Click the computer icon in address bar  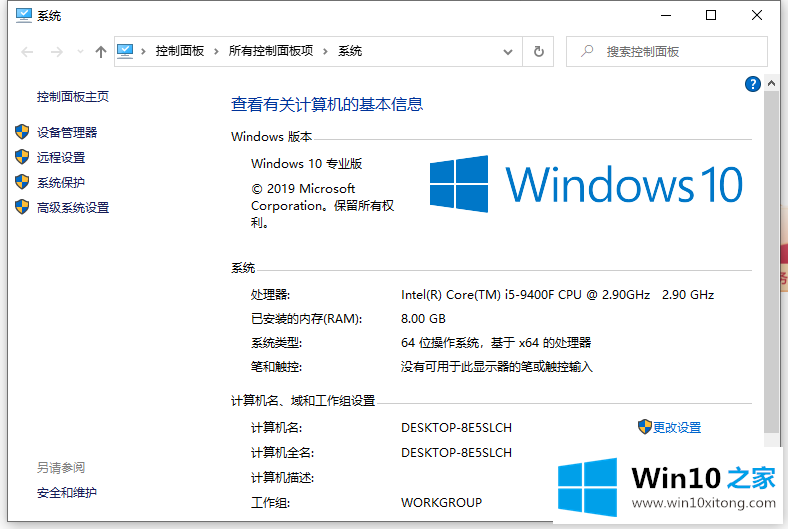tap(126, 51)
